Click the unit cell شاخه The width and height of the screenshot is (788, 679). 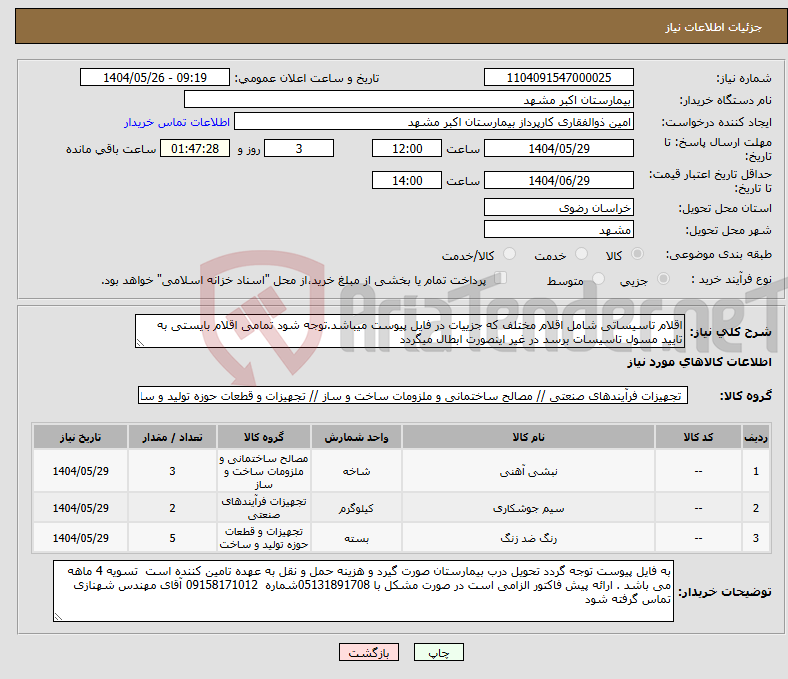(x=356, y=471)
